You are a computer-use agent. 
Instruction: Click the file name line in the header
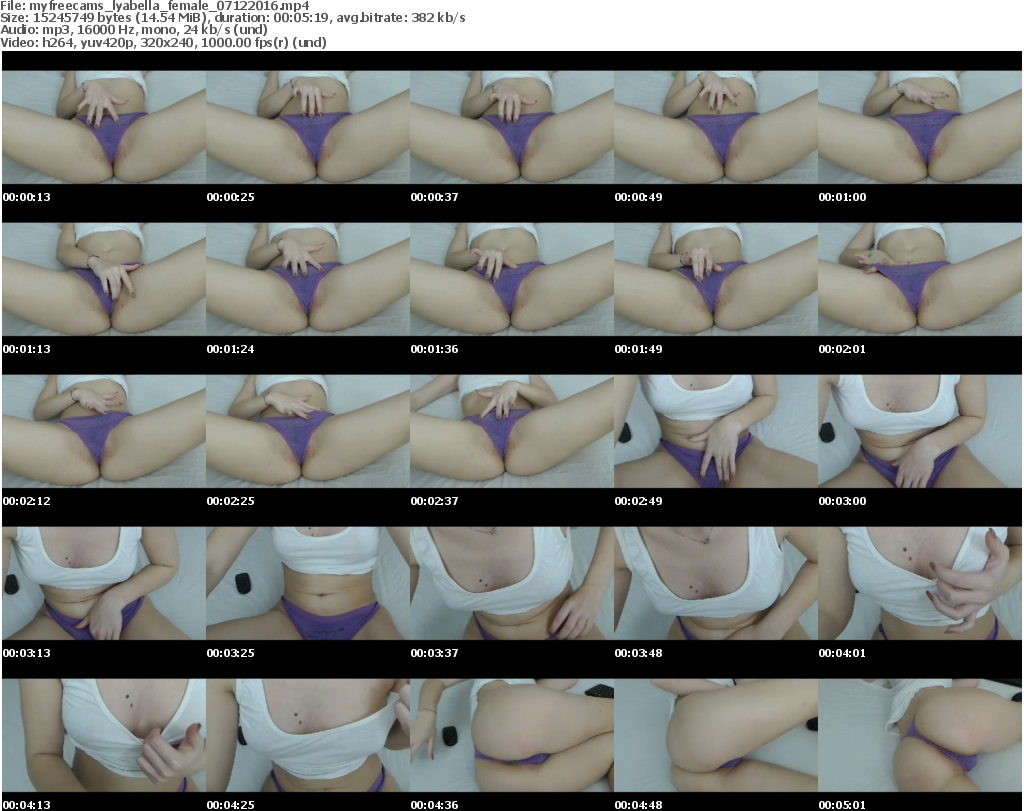[x=155, y=6]
